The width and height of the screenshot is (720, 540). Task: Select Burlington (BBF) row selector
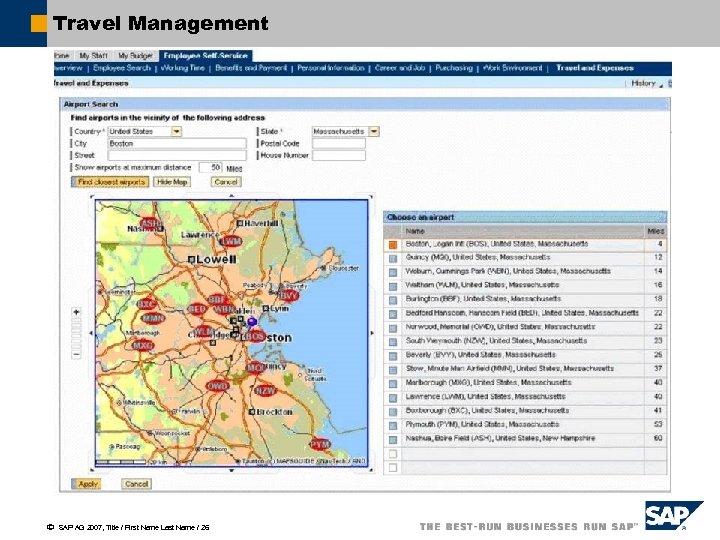pyautogui.click(x=393, y=300)
